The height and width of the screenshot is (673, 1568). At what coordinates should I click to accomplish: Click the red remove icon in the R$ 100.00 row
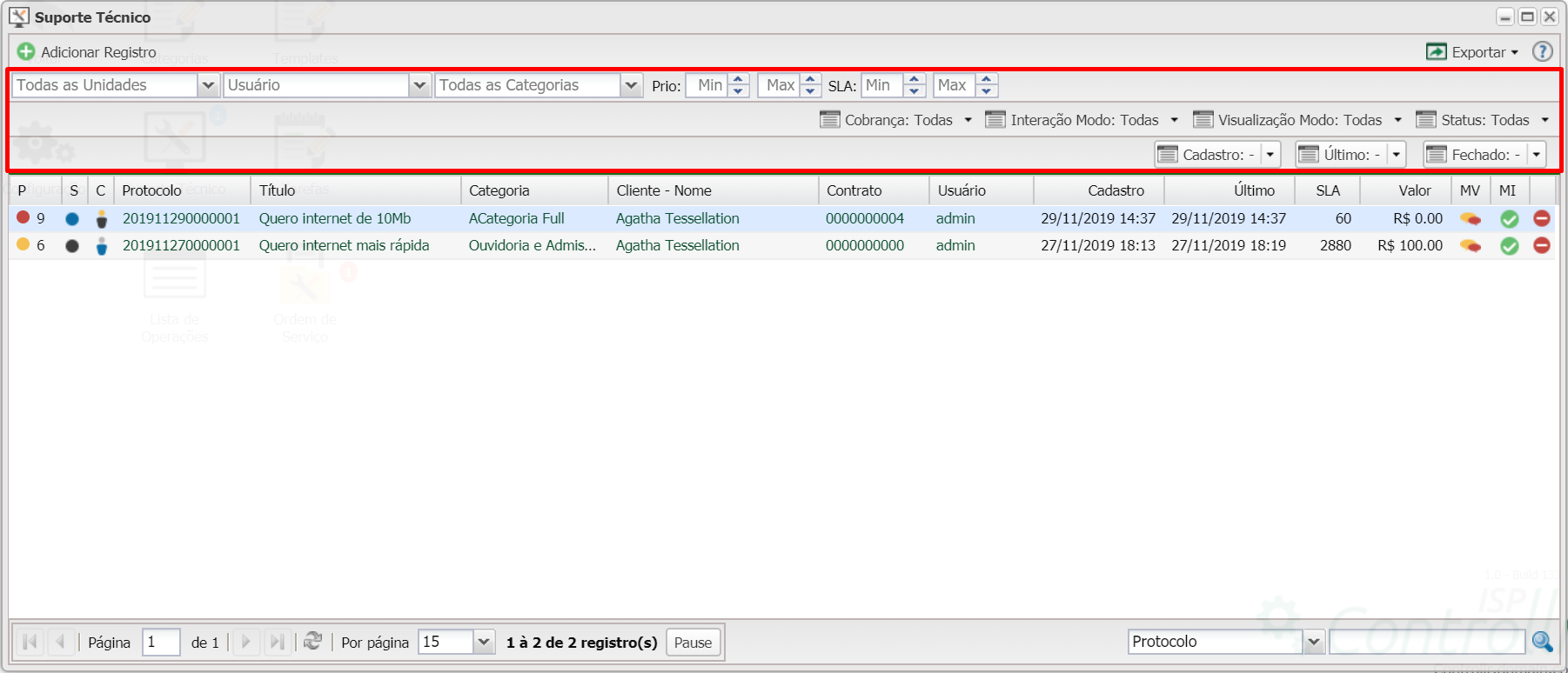click(x=1542, y=245)
